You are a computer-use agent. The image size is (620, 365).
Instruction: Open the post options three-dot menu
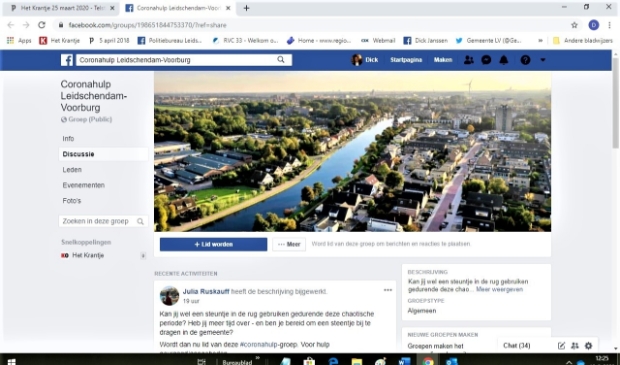coord(388,290)
